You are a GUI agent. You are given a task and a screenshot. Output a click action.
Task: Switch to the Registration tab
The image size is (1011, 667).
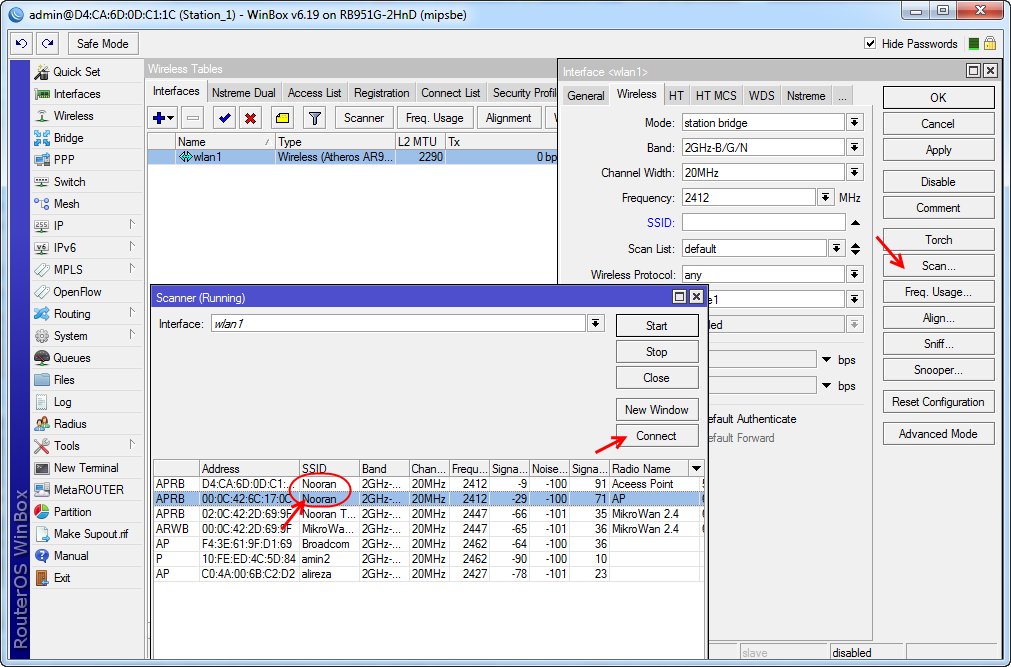382,93
